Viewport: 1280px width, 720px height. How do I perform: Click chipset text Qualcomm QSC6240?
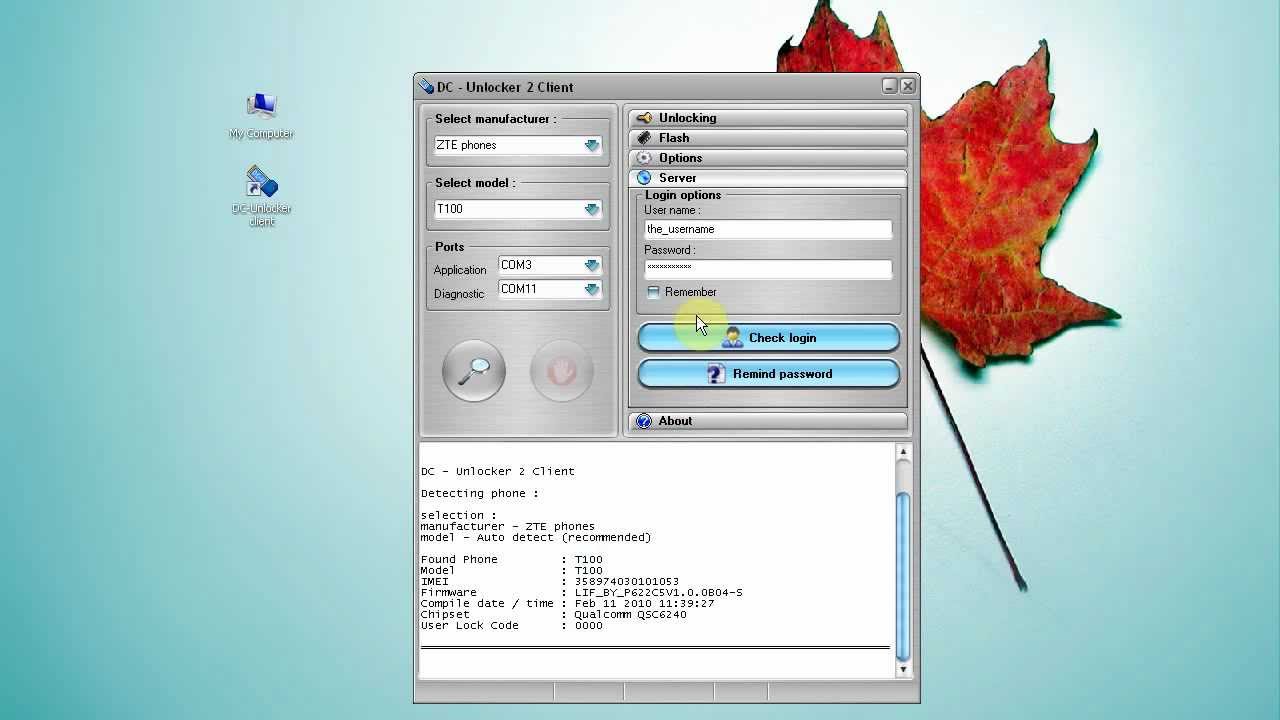coord(630,614)
